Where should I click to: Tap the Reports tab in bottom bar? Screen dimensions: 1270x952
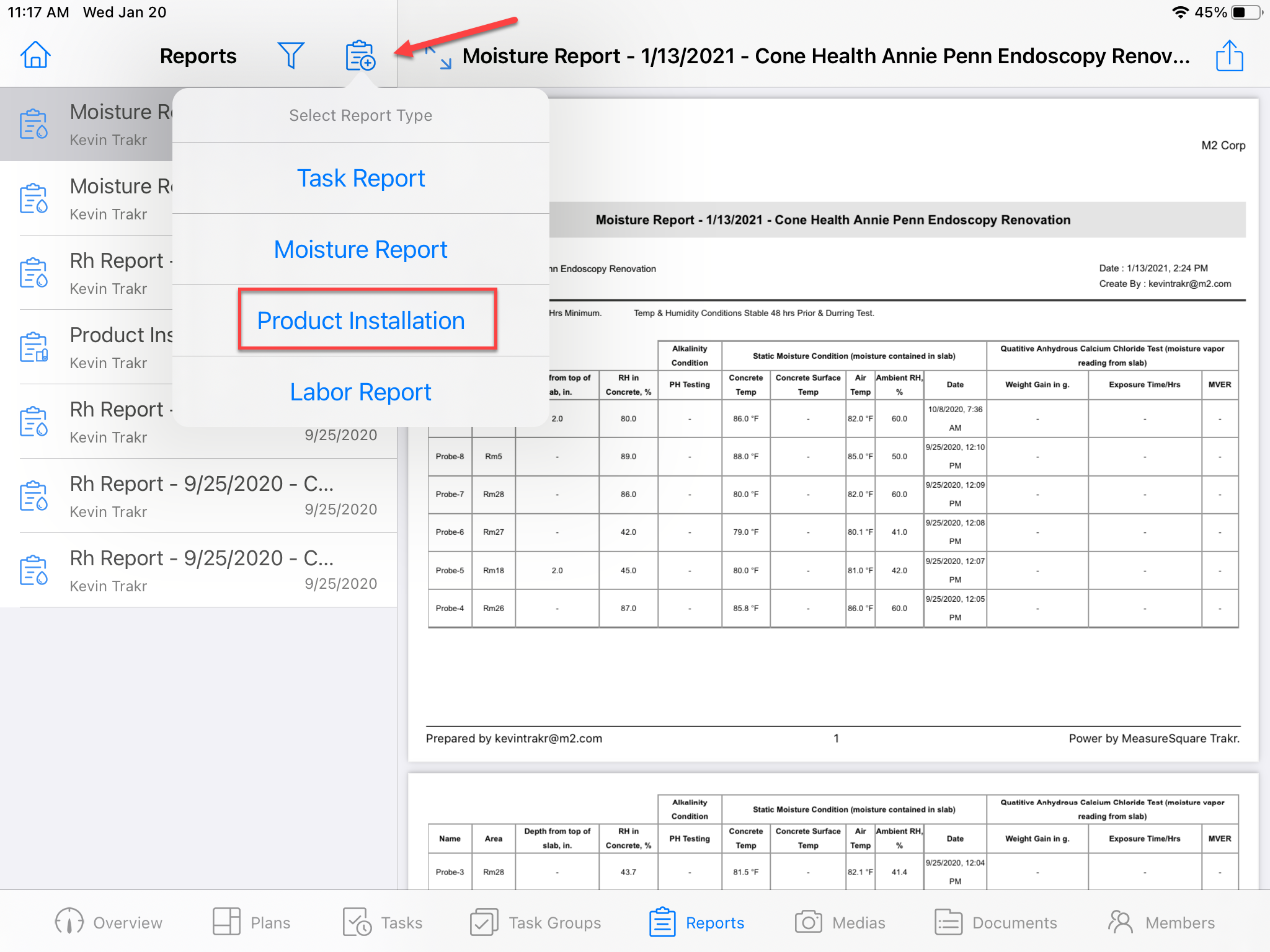click(697, 922)
